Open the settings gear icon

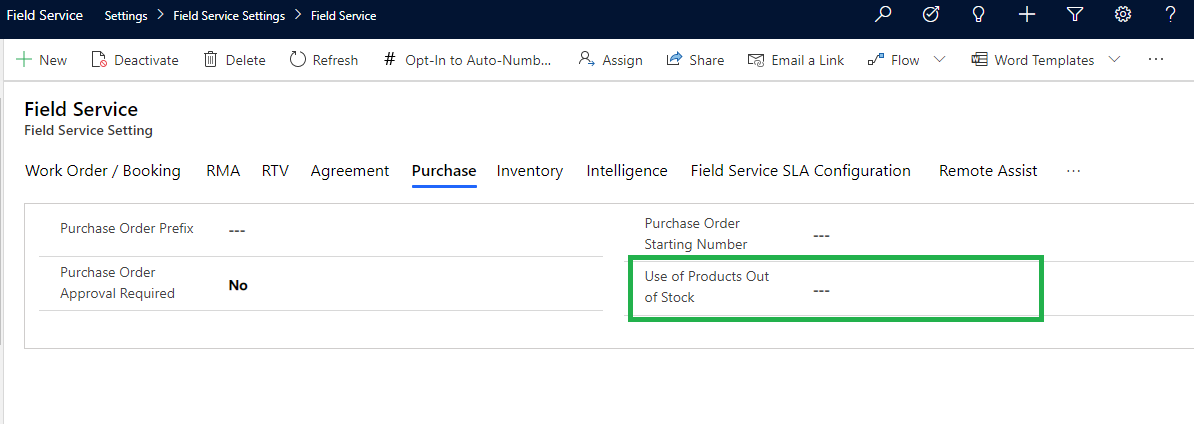click(1123, 15)
